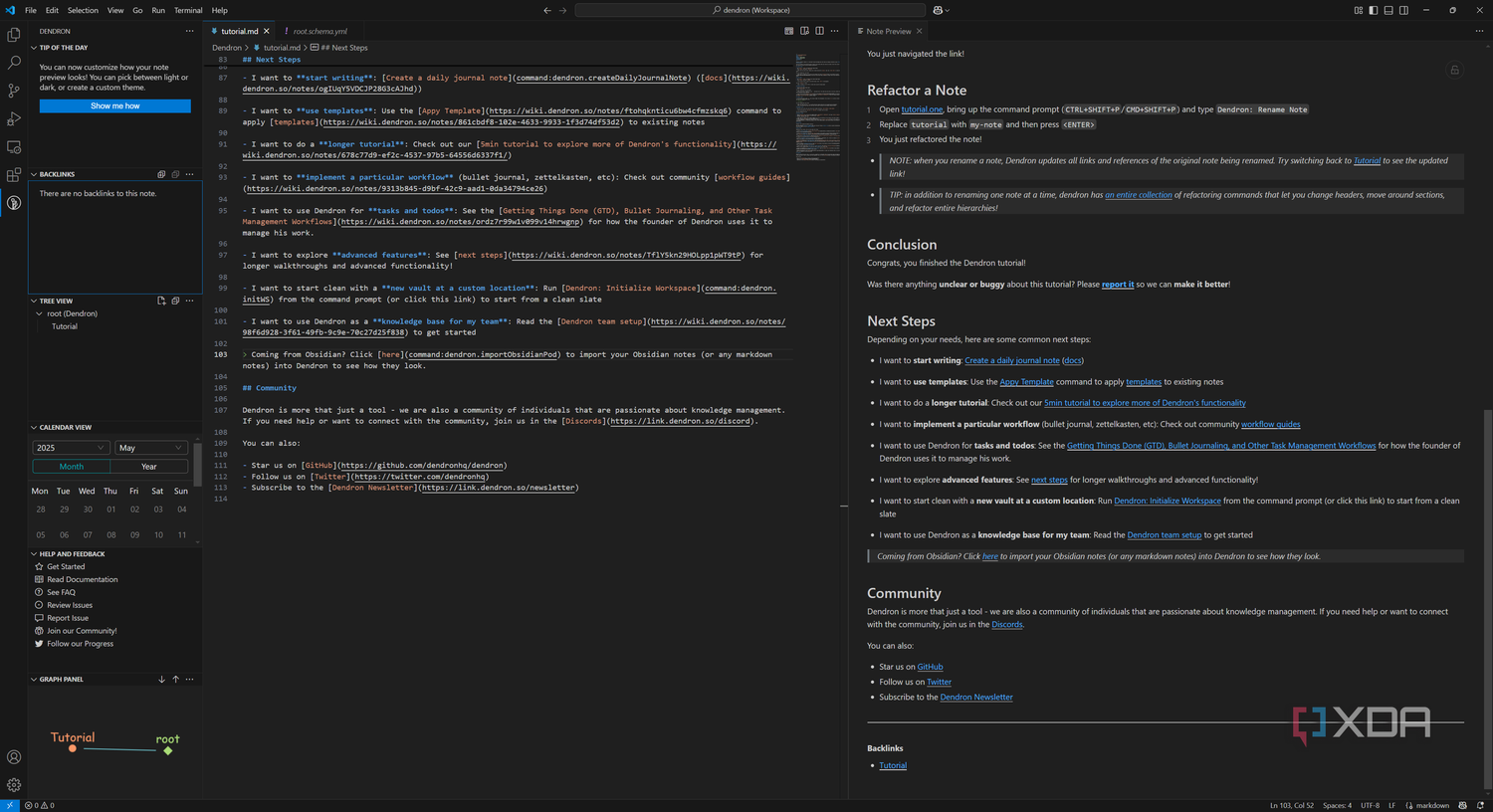Open the Remote Explorer view

(x=14, y=146)
